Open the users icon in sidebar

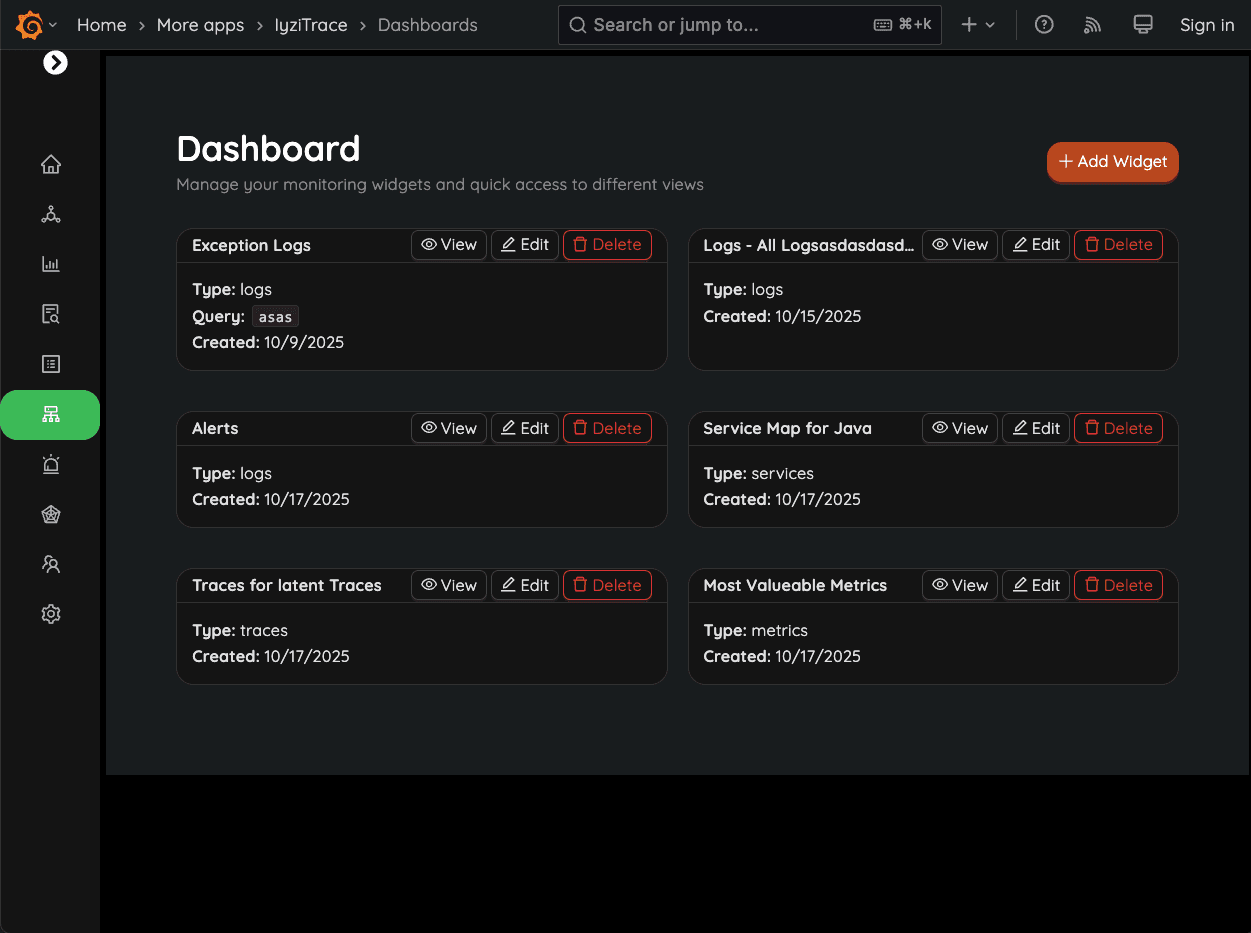(x=50, y=563)
